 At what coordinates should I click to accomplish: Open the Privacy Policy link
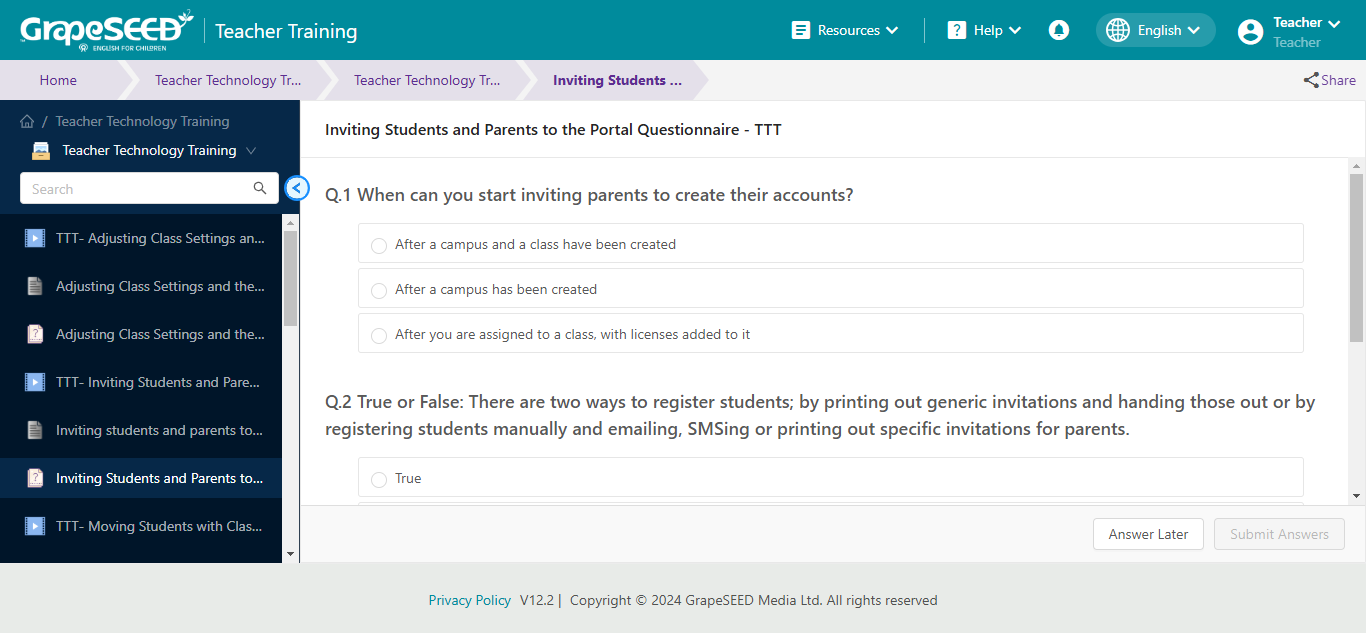[470, 600]
